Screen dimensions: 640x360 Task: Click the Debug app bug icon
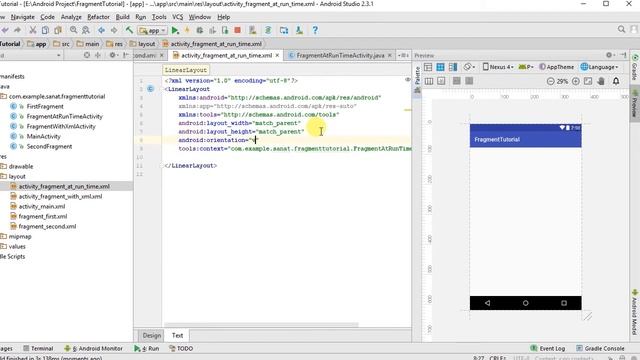[x=200, y=30]
